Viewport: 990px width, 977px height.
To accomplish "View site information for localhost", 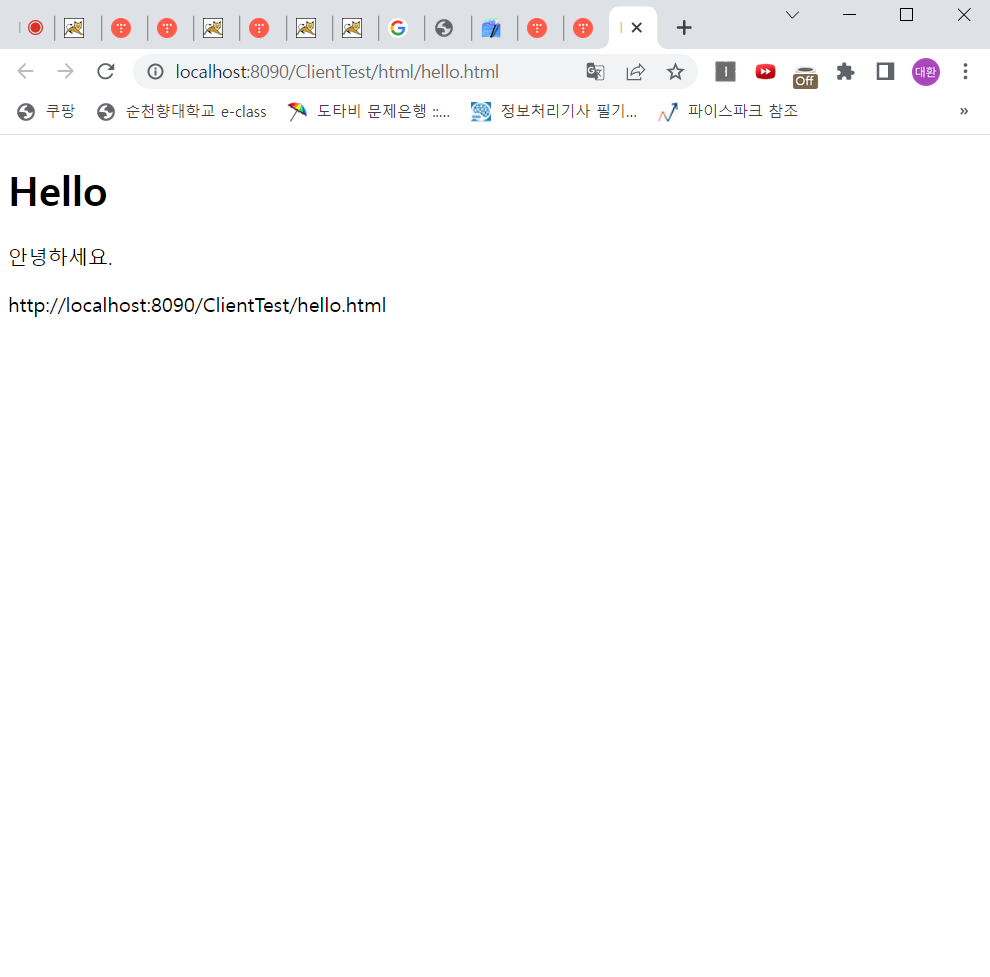I will 155,72.
